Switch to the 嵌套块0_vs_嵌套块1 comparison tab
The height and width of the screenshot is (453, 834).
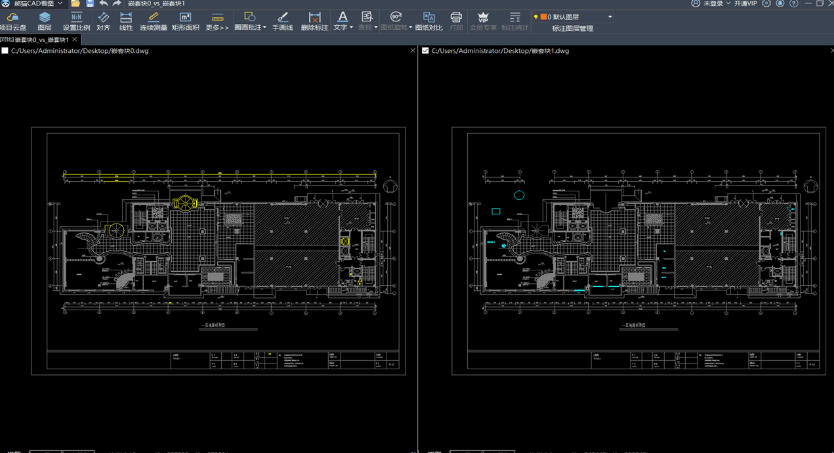(33, 39)
